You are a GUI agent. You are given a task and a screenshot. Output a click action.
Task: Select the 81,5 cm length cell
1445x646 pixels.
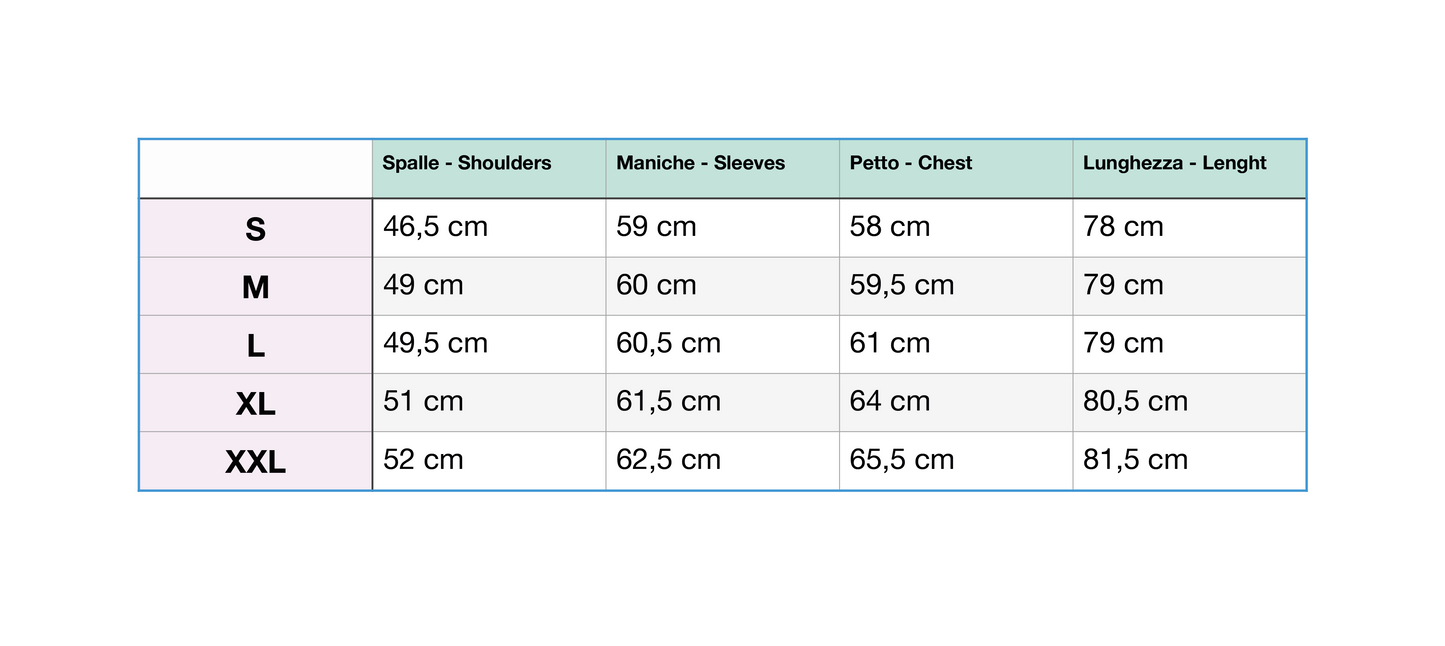(1135, 460)
